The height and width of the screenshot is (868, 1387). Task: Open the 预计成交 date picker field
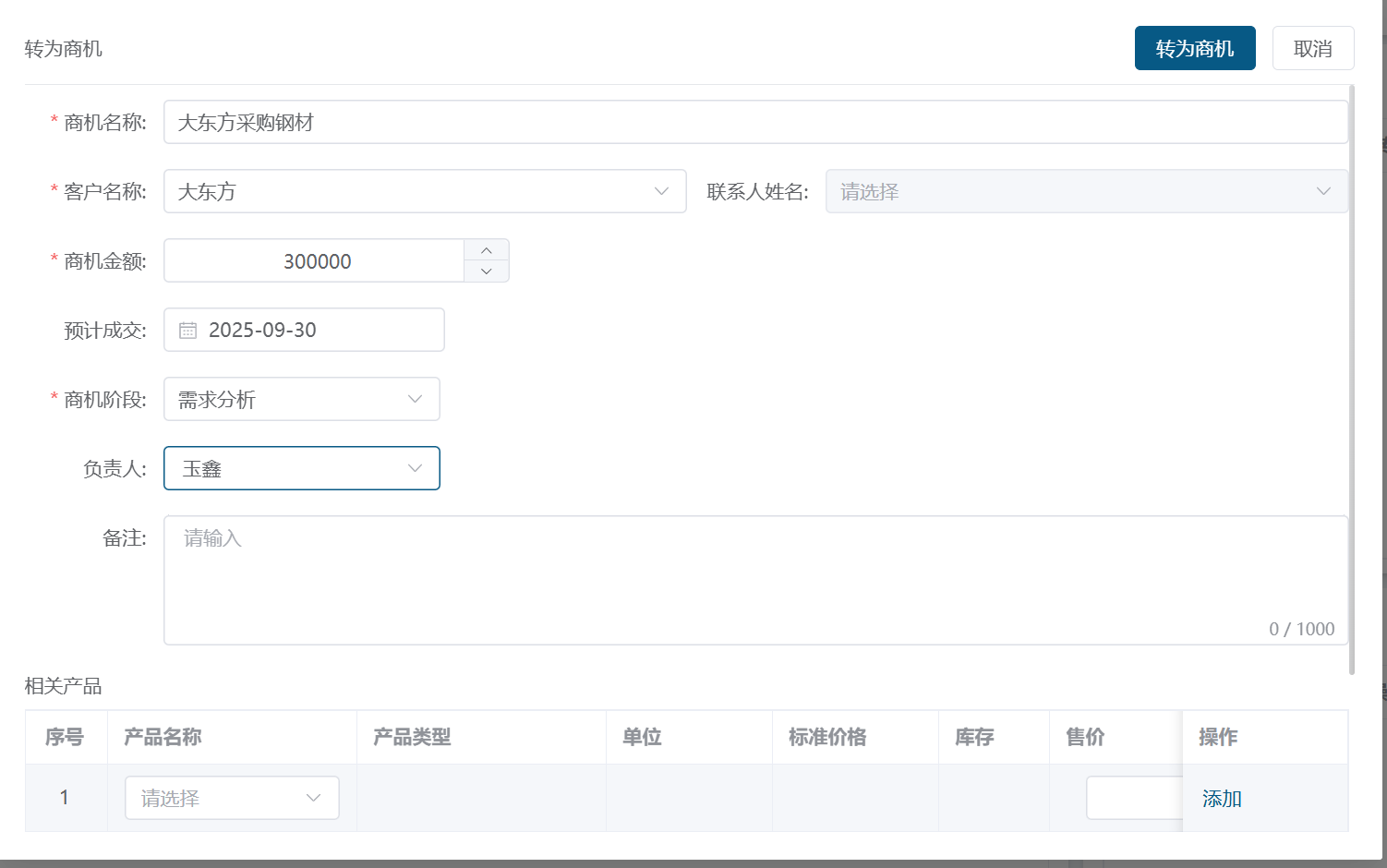pos(304,330)
